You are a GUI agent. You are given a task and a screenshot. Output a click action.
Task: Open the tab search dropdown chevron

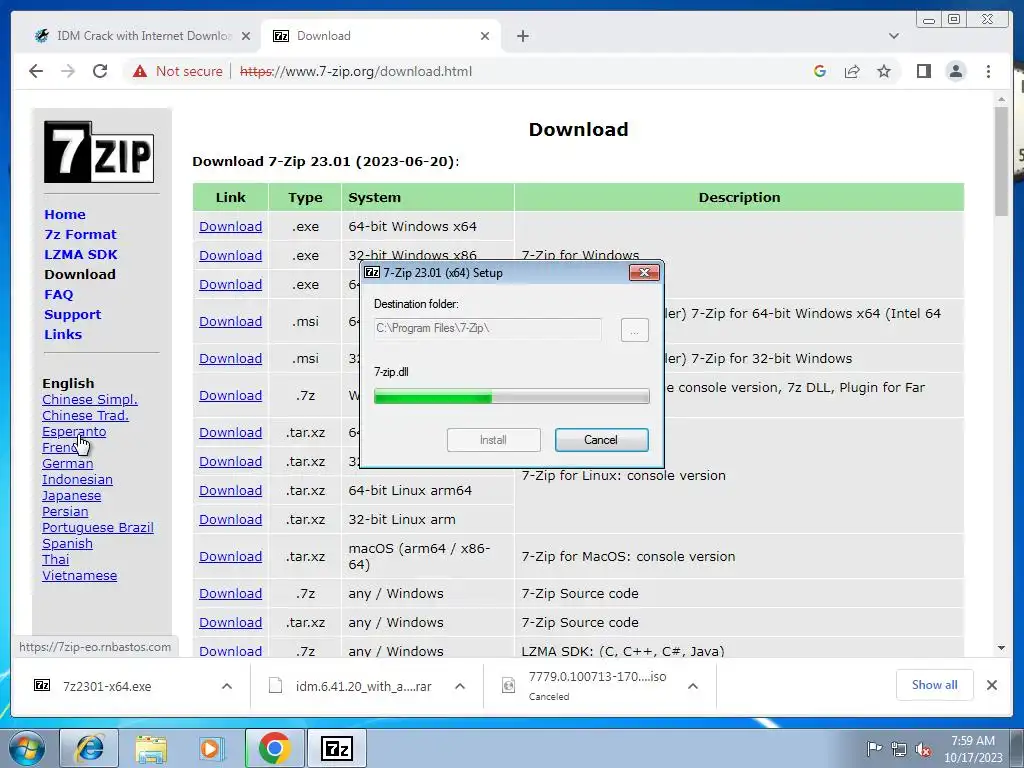point(894,36)
